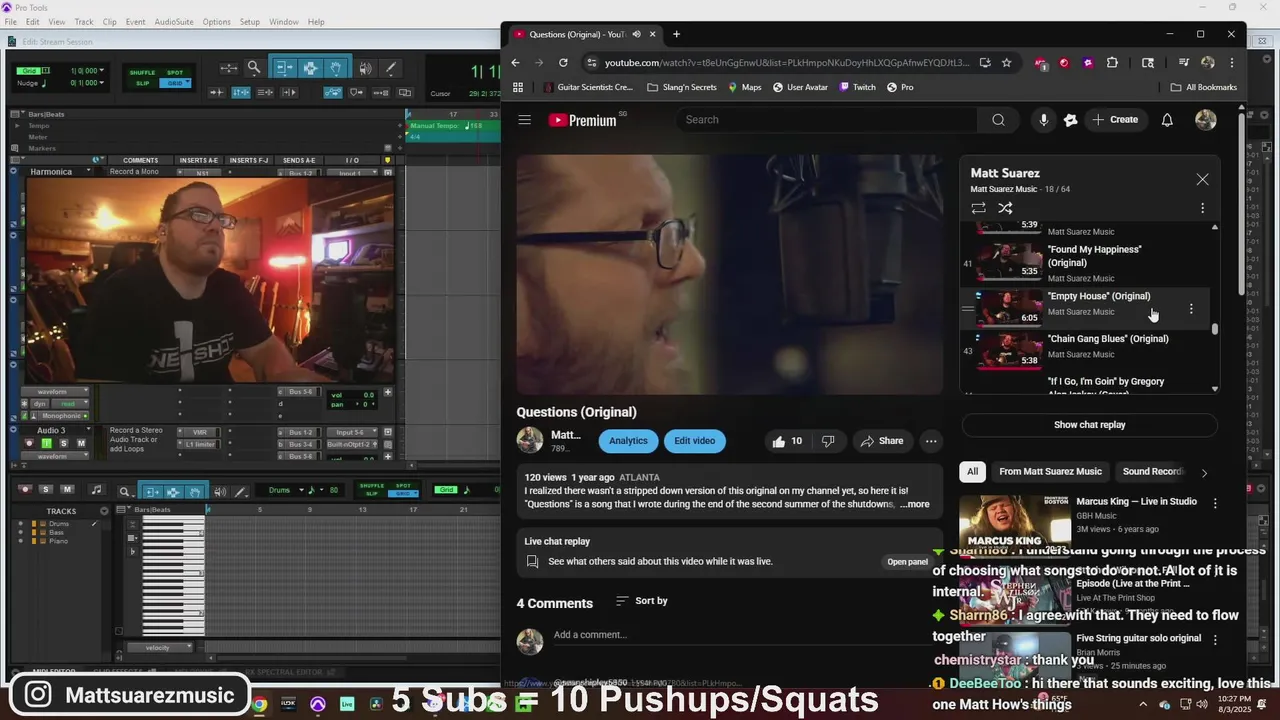Toggle Audio 3 track record enable

(x=29, y=443)
